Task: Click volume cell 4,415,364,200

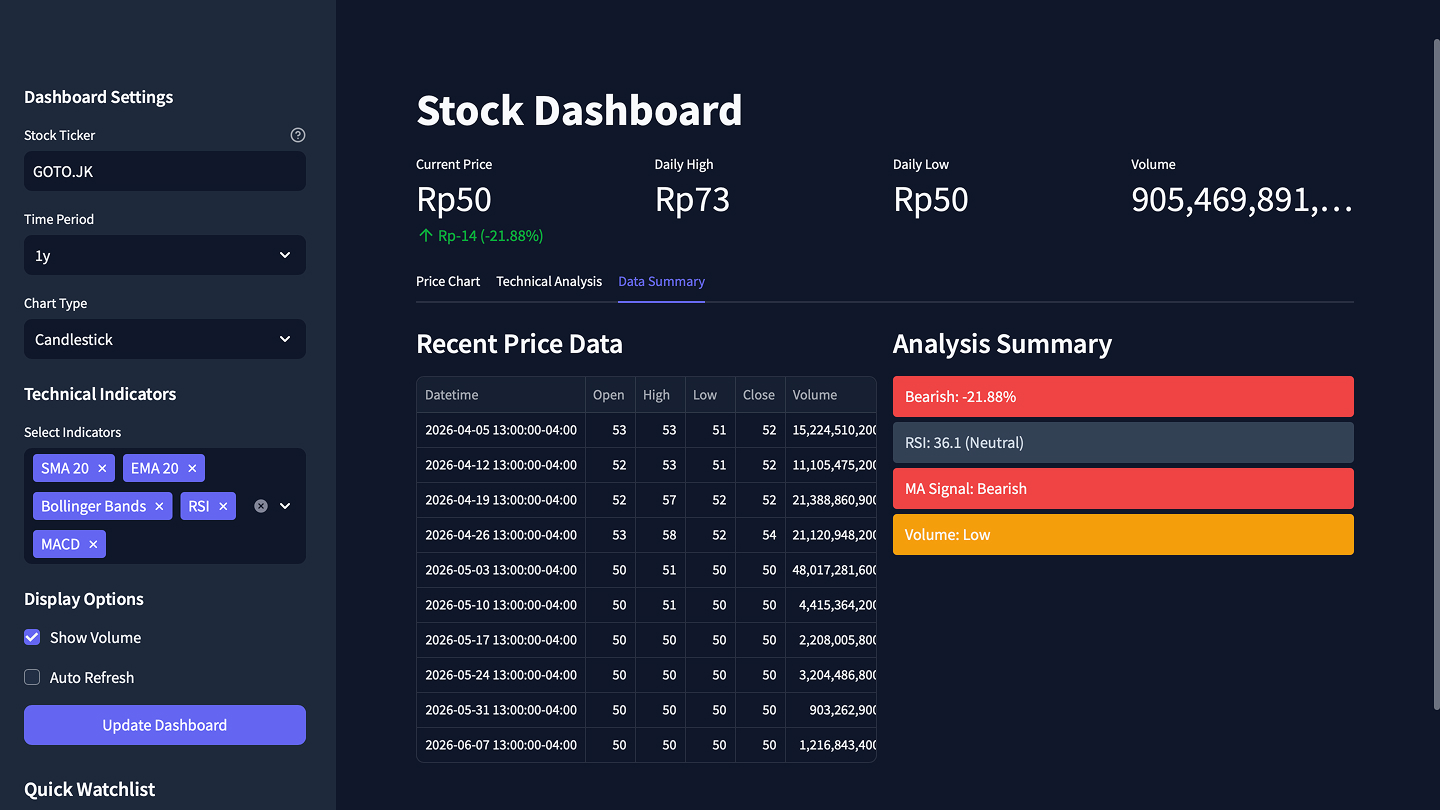Action: 831,605
